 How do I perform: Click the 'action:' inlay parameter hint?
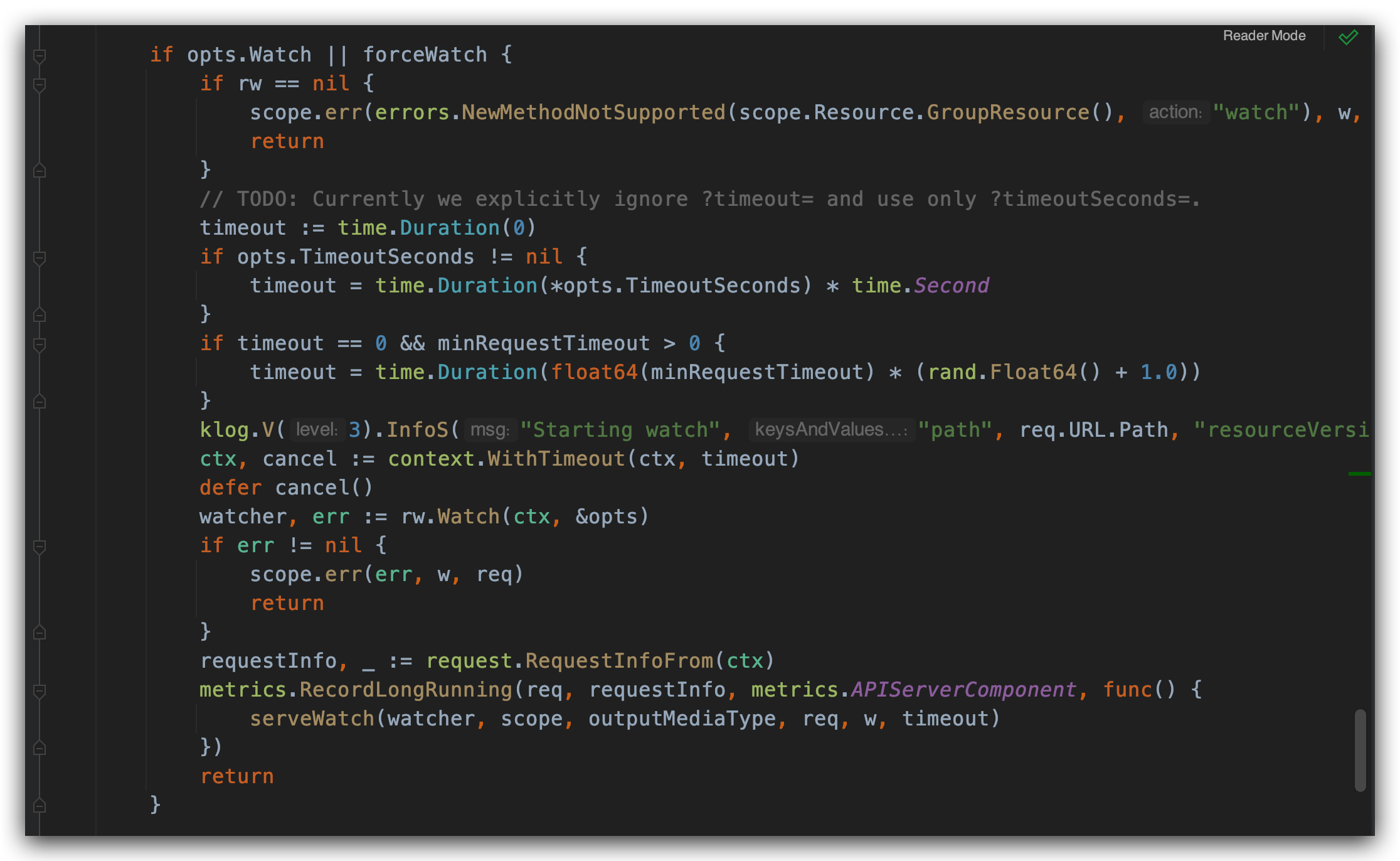pos(1175,112)
